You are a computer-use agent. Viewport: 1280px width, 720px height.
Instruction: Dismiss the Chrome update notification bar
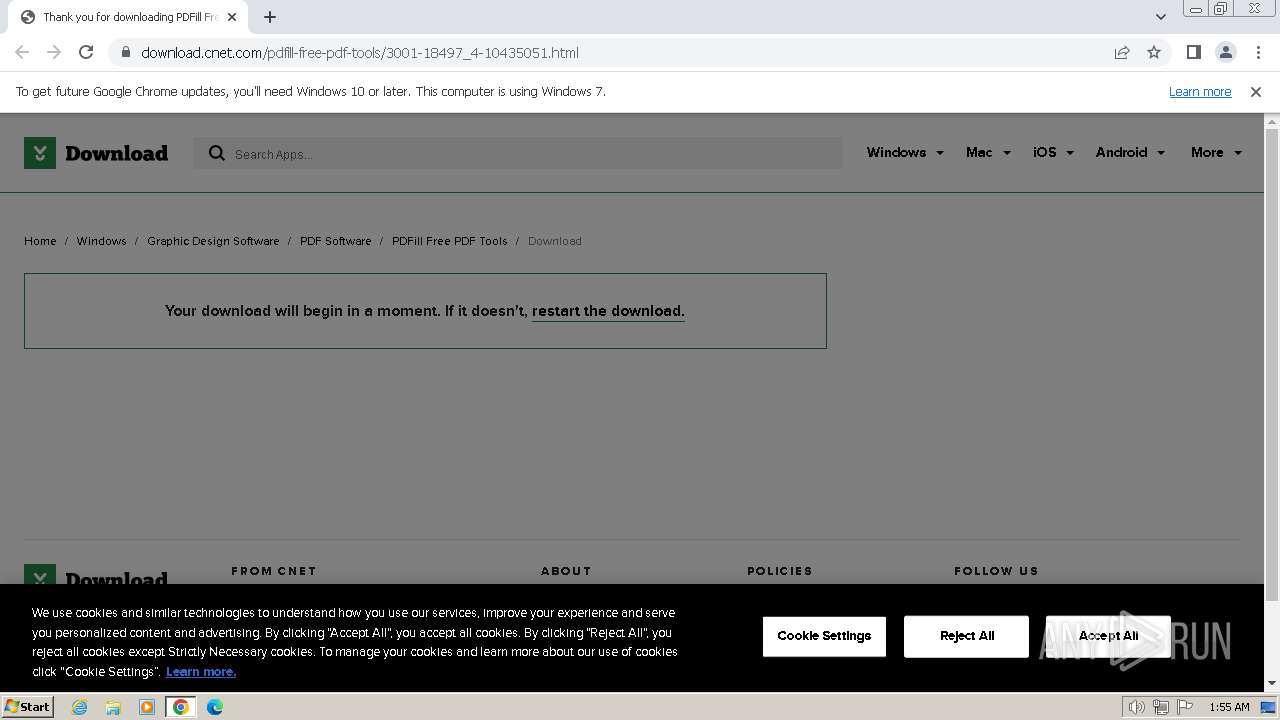click(1256, 91)
